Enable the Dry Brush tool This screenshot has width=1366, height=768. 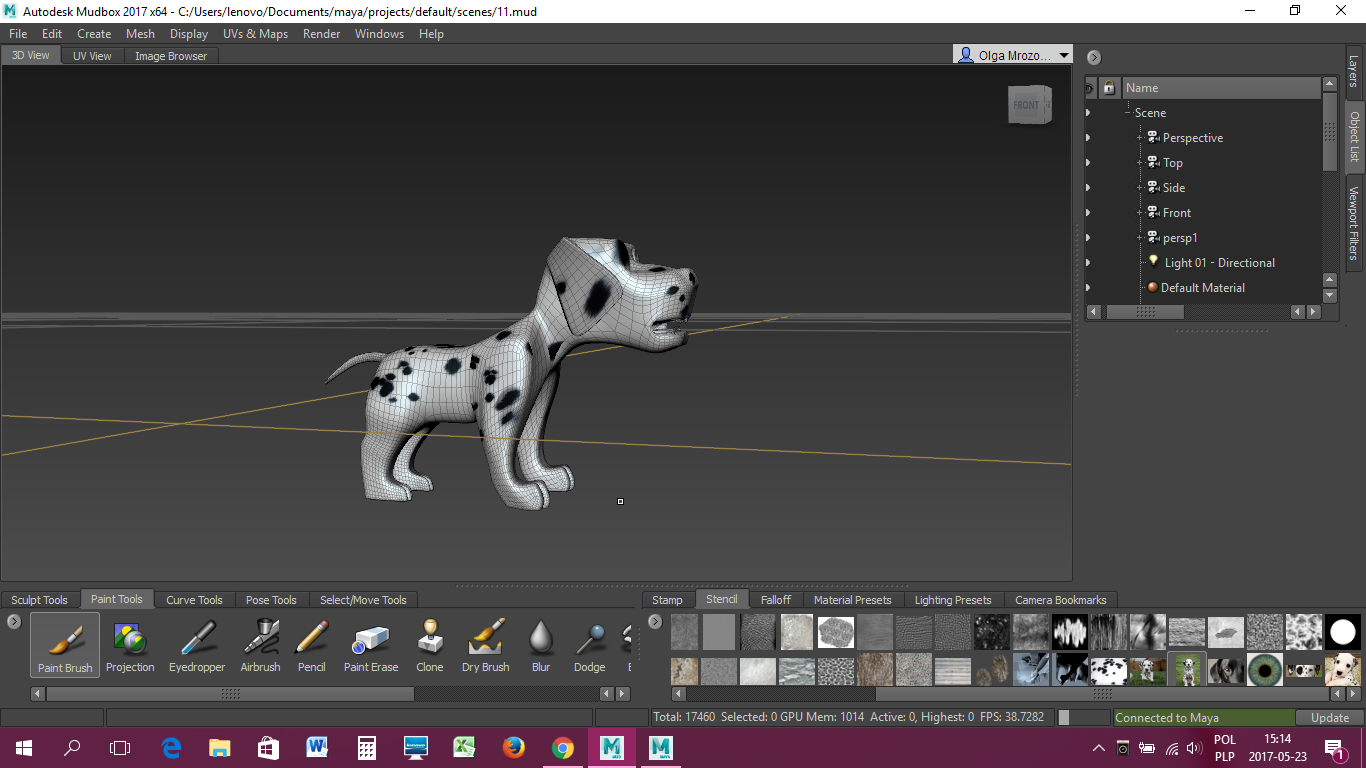[x=485, y=644]
